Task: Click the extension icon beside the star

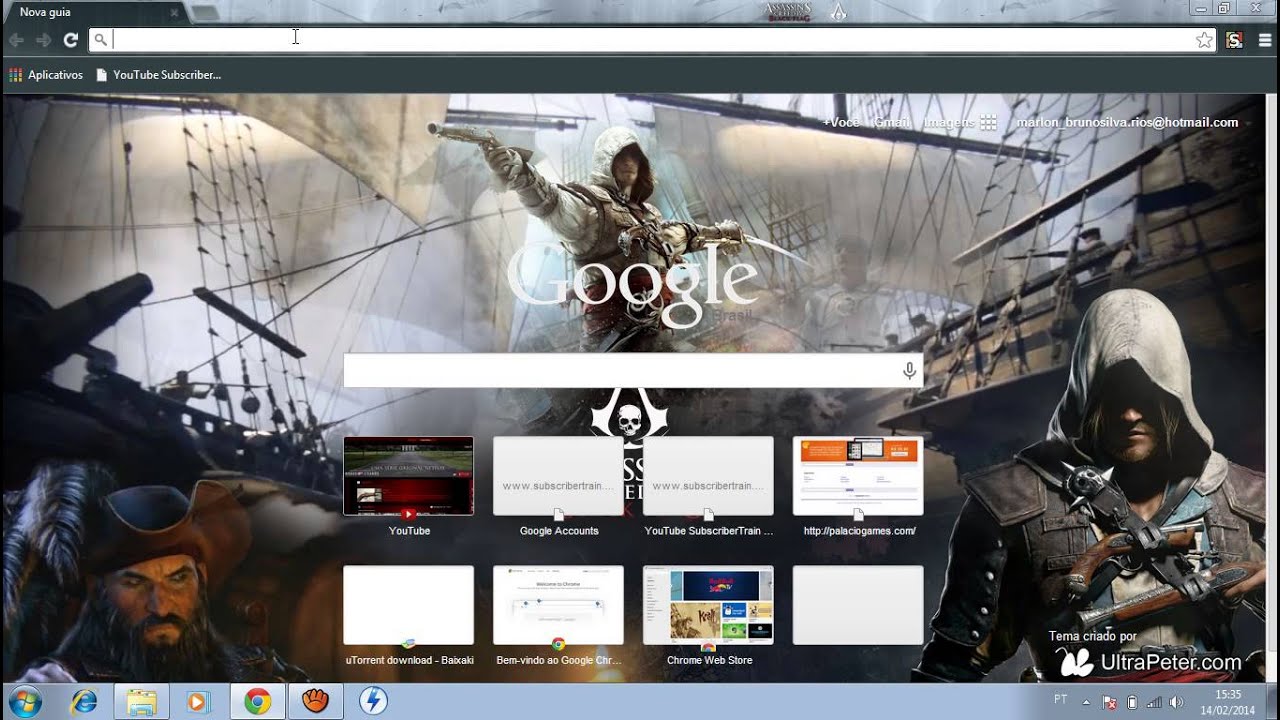Action: click(x=1235, y=40)
